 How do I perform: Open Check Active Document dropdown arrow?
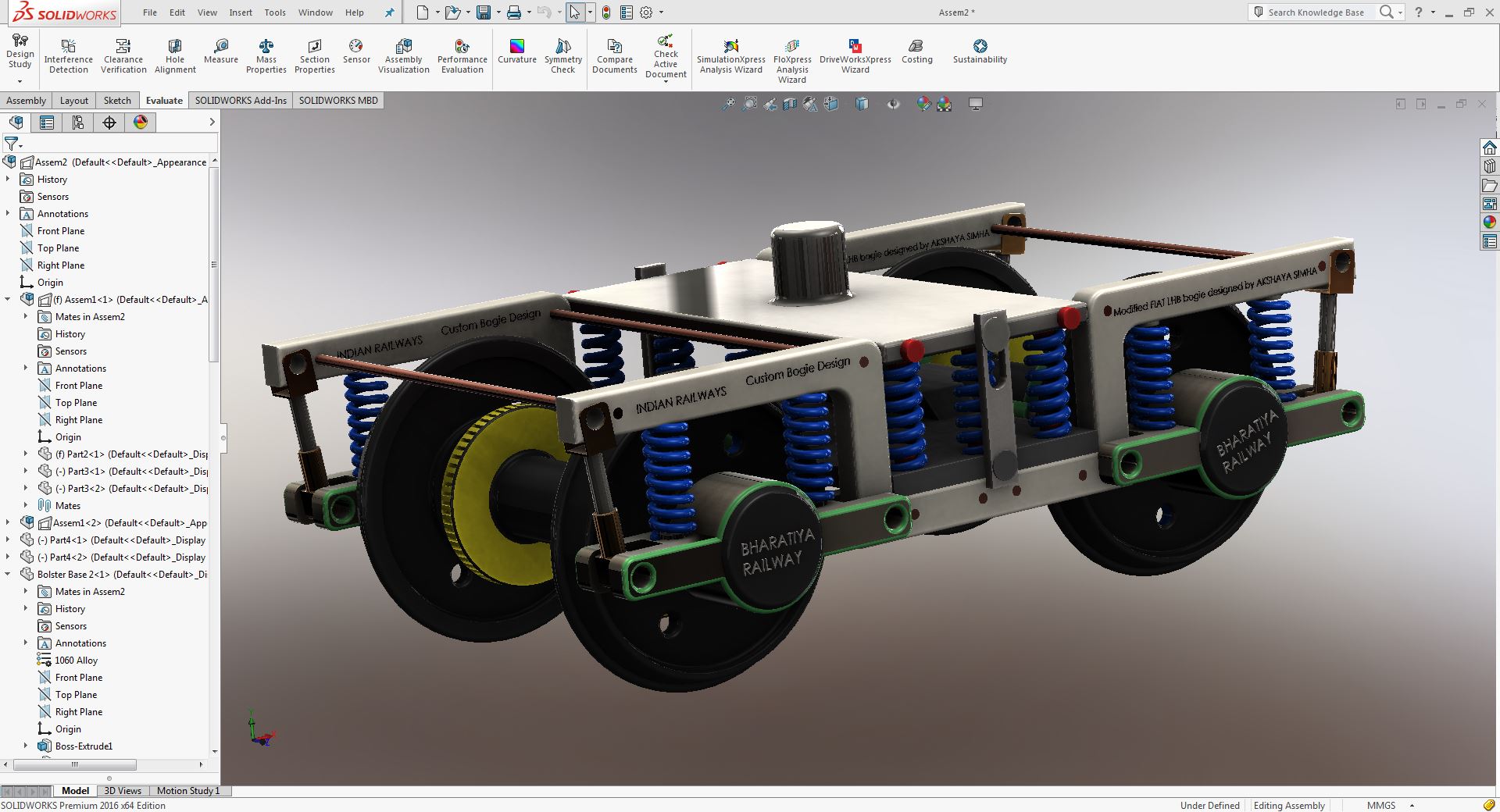(666, 82)
